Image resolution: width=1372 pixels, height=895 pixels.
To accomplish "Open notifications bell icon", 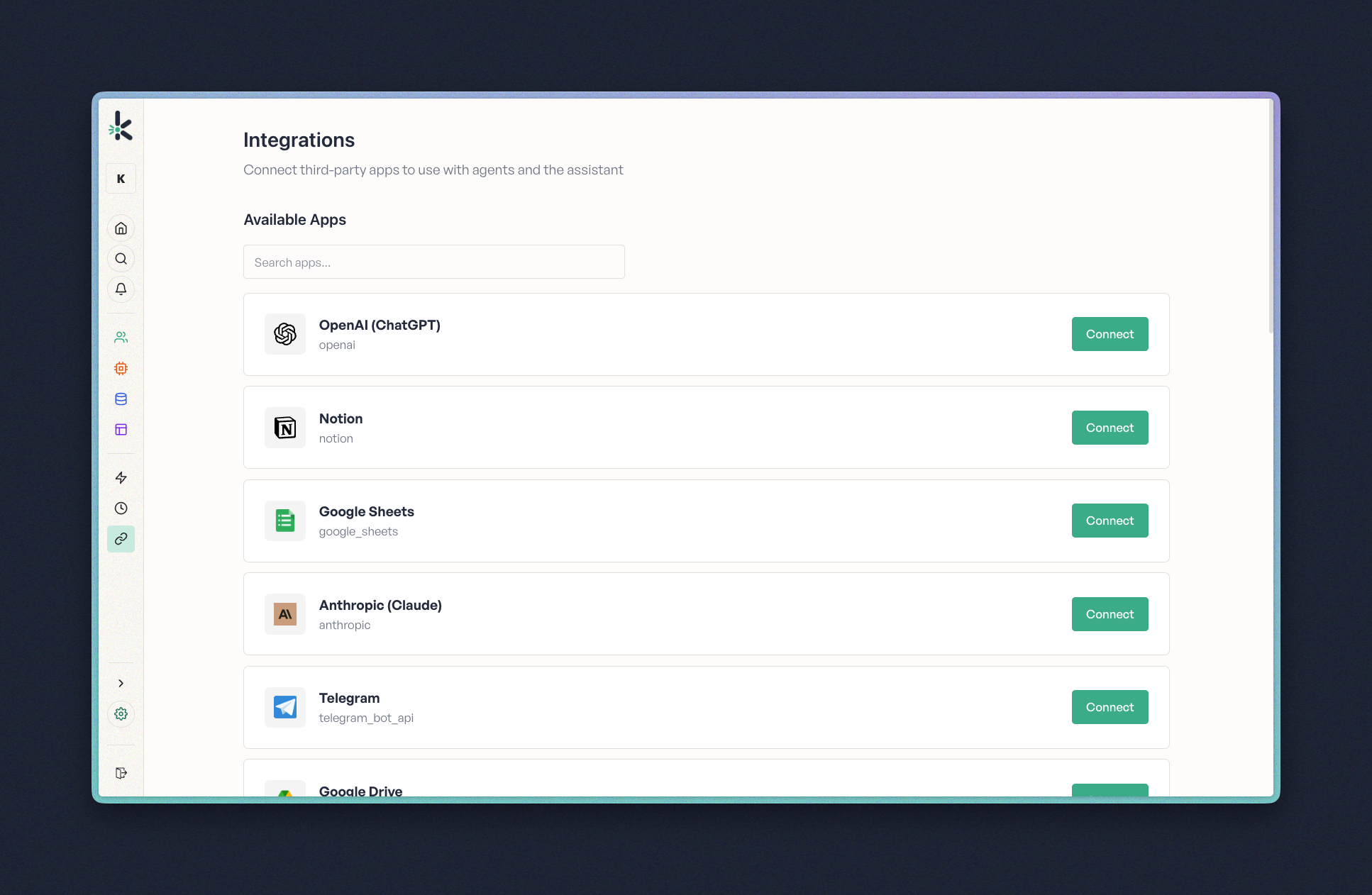I will [x=121, y=289].
